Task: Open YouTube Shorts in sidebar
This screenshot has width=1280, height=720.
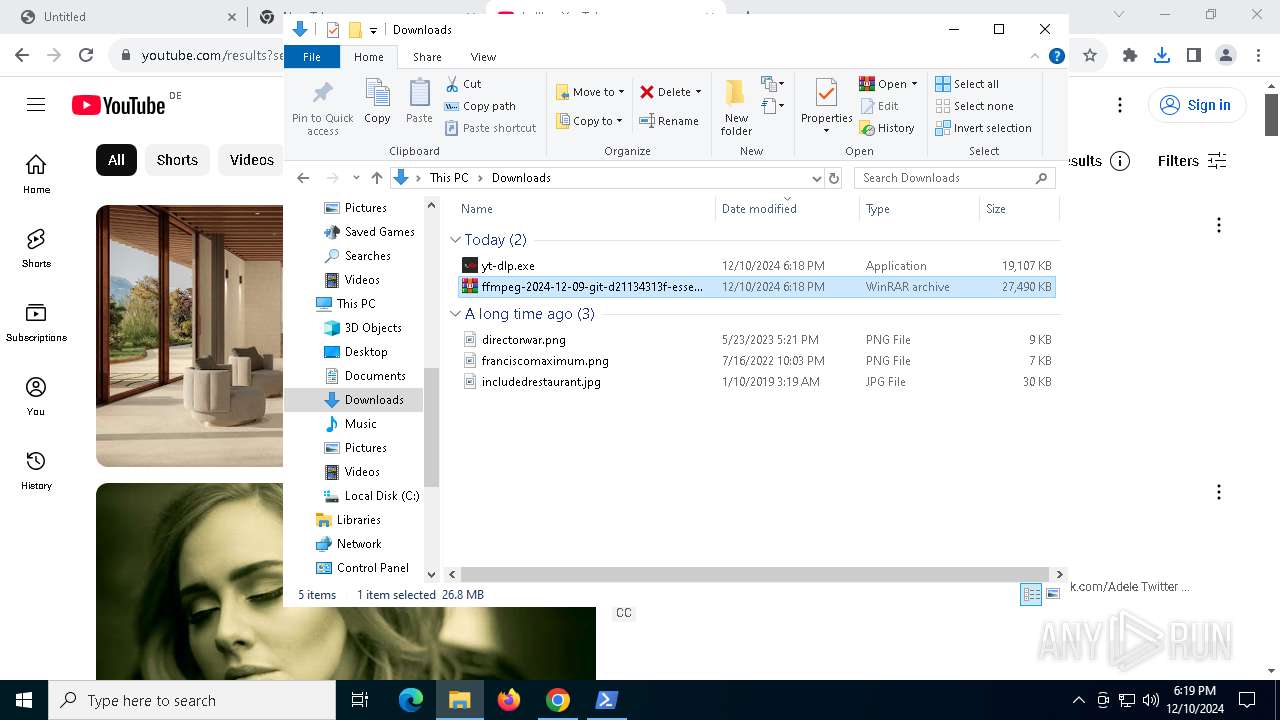Action: click(x=36, y=248)
